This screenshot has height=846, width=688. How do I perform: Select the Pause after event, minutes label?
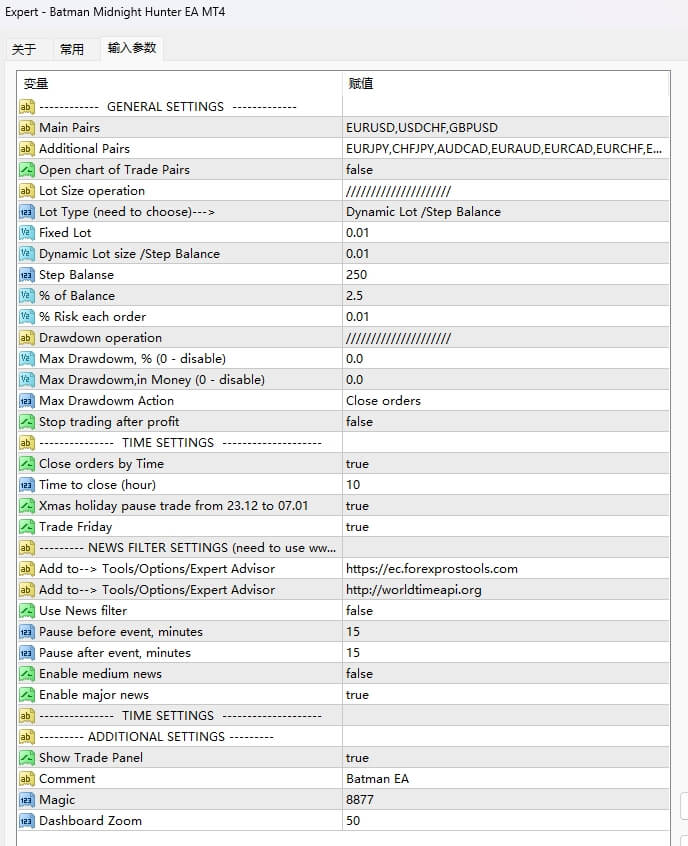(115, 653)
